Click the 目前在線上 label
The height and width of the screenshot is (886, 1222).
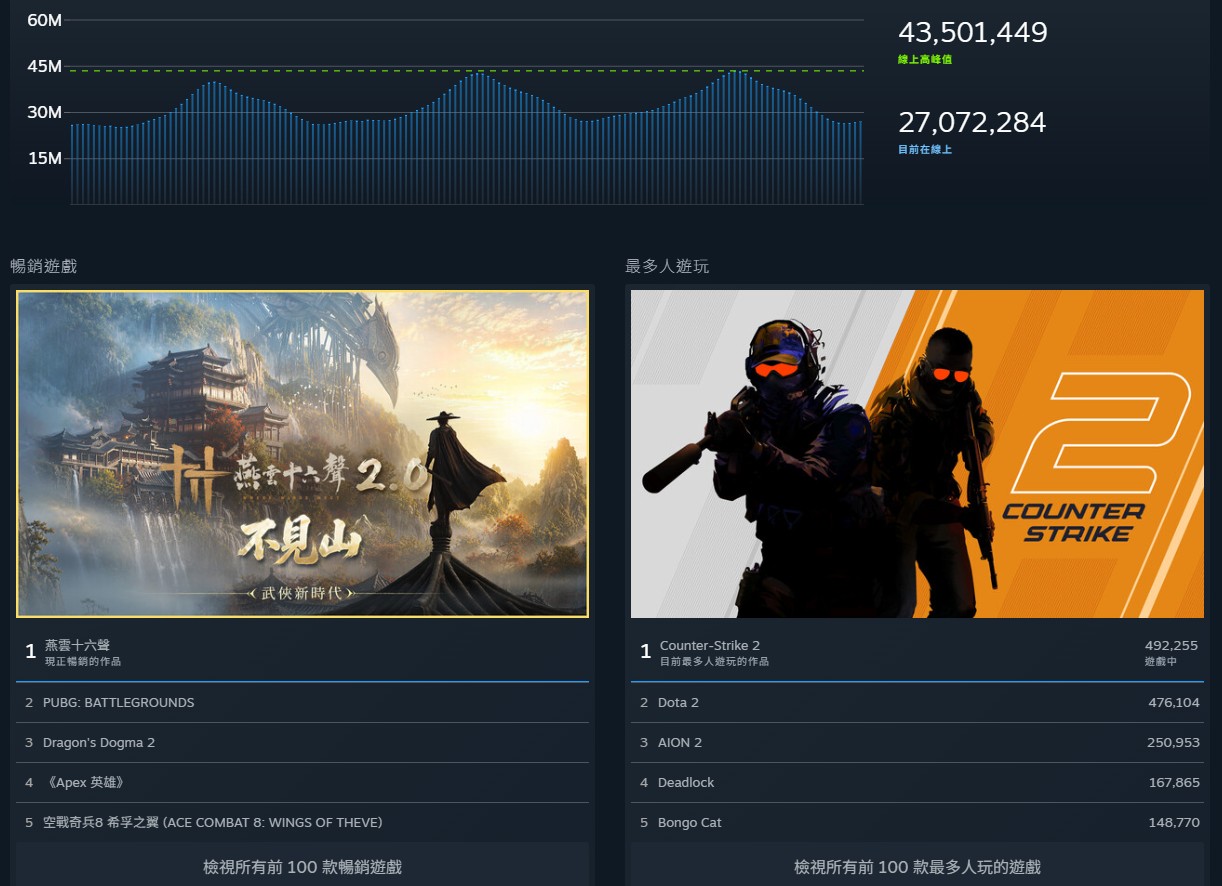pos(925,150)
